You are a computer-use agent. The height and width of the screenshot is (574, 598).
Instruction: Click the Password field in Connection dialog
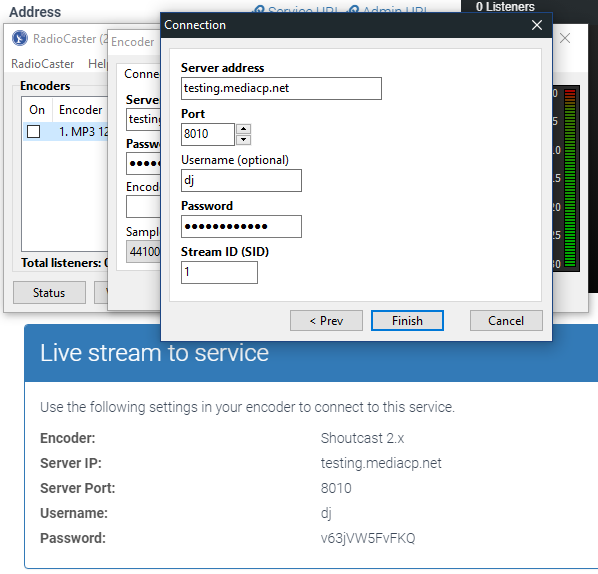[x=241, y=227]
